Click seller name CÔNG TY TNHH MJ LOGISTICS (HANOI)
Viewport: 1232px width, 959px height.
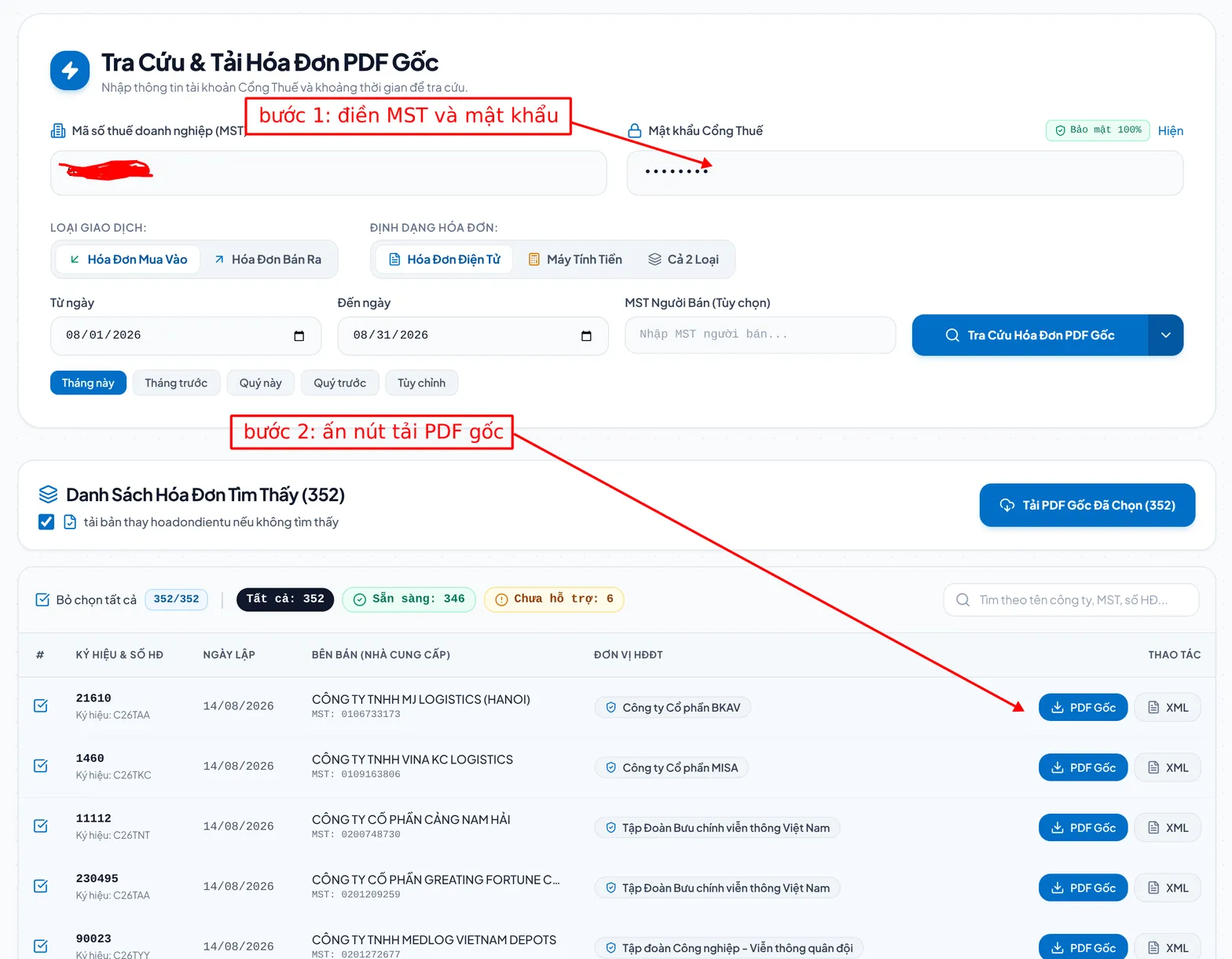(421, 699)
